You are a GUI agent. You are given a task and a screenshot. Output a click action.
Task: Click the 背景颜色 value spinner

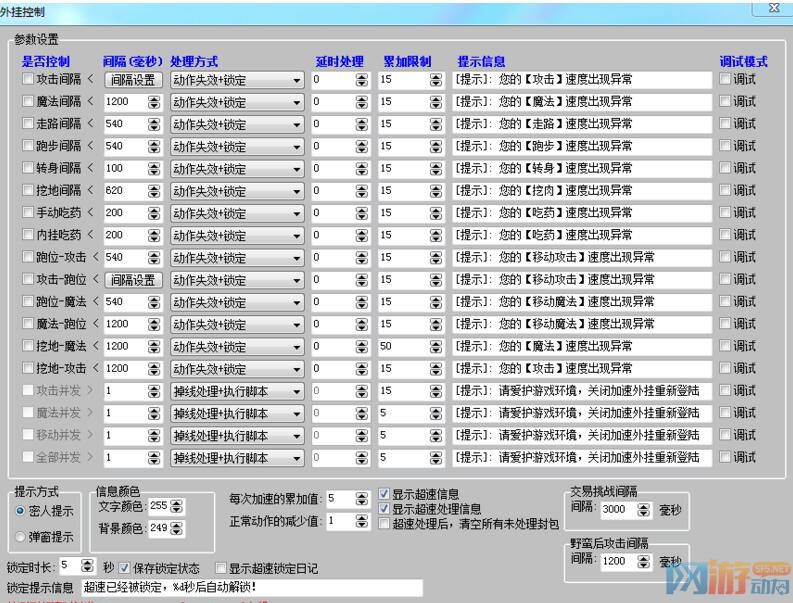[x=176, y=527]
